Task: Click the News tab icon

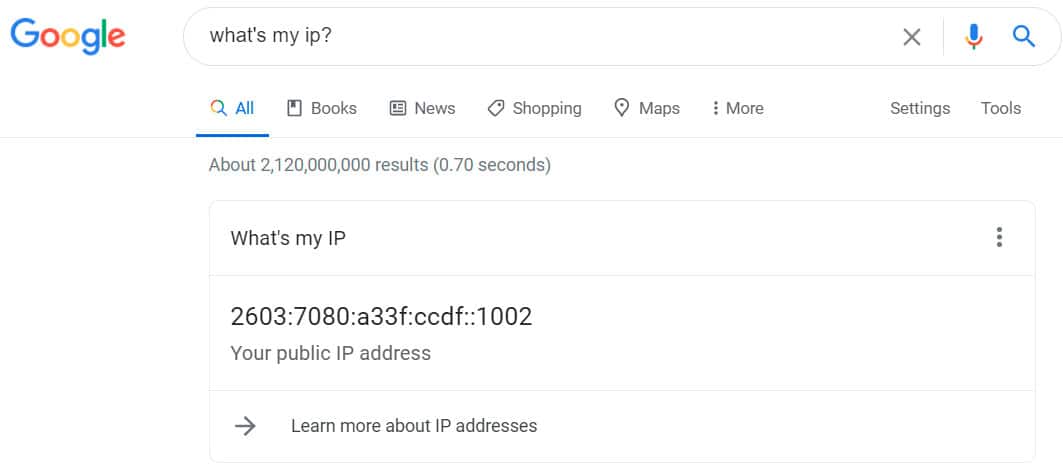Action: tap(398, 108)
